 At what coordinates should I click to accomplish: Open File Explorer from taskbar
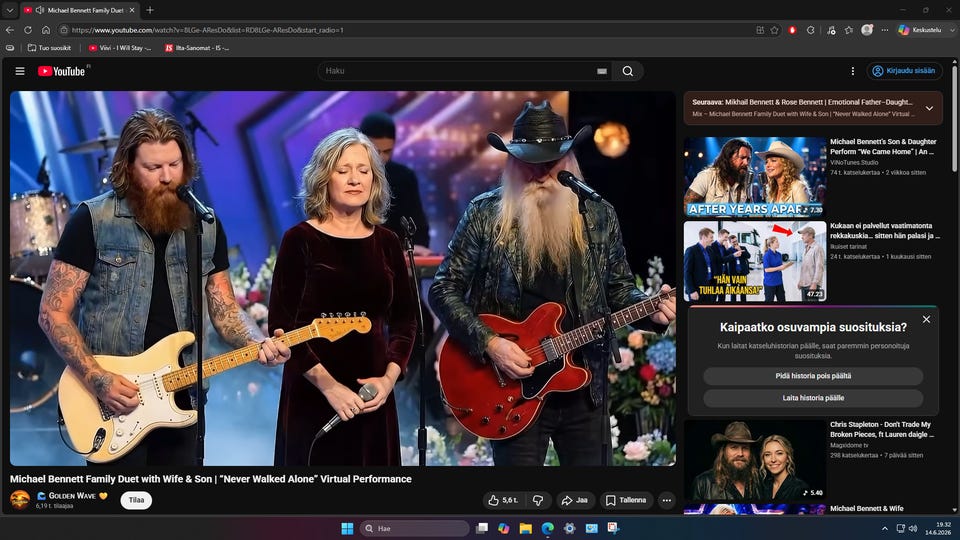[x=525, y=528]
